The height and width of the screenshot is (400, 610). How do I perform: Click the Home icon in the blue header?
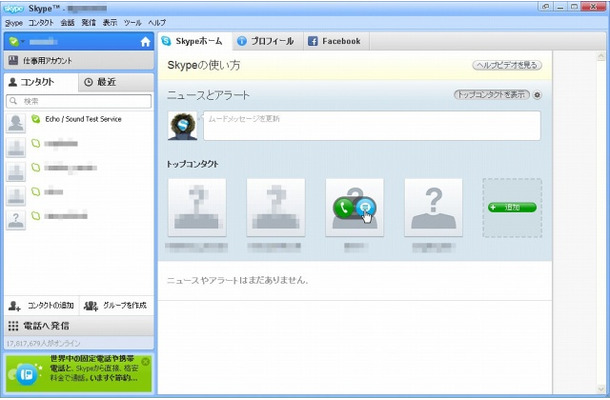click(x=145, y=42)
